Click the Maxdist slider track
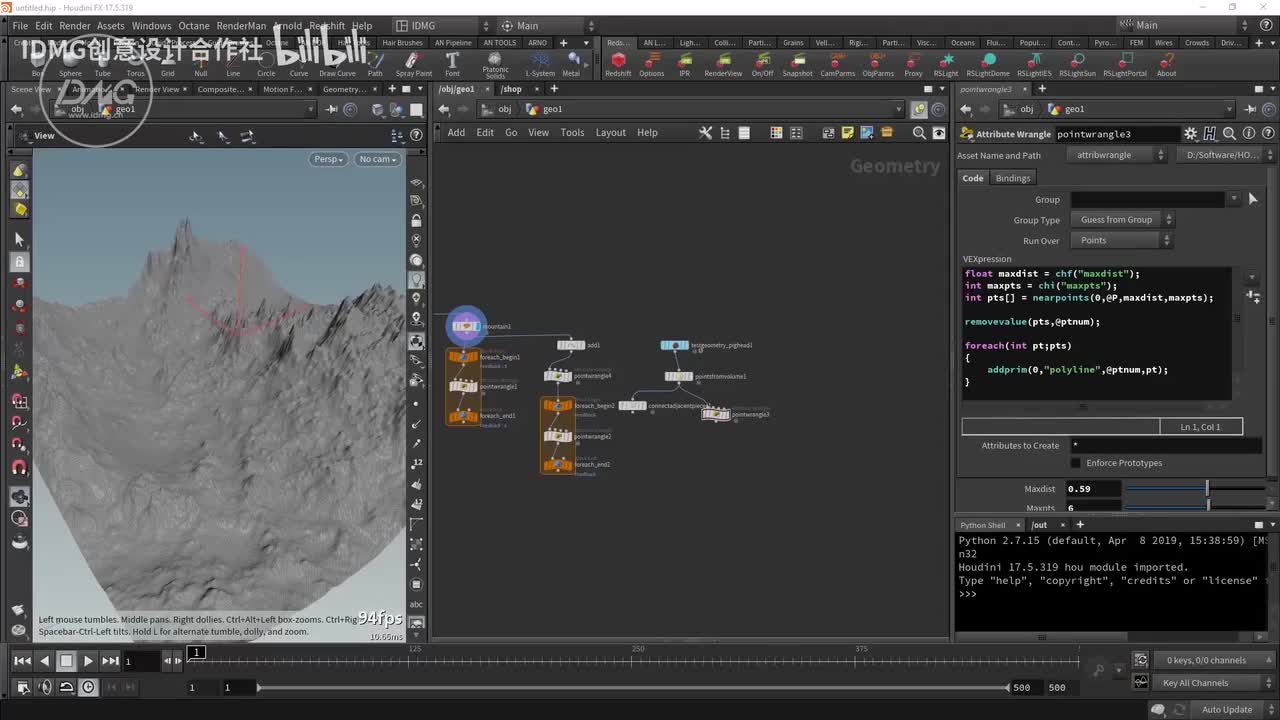 (1165, 489)
